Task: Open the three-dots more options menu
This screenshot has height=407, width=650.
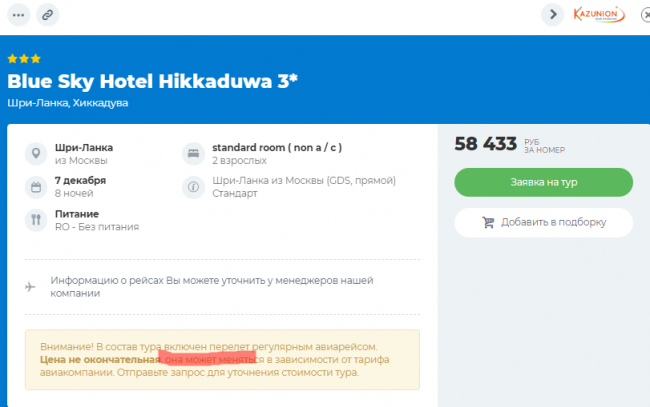Action: click(19, 14)
